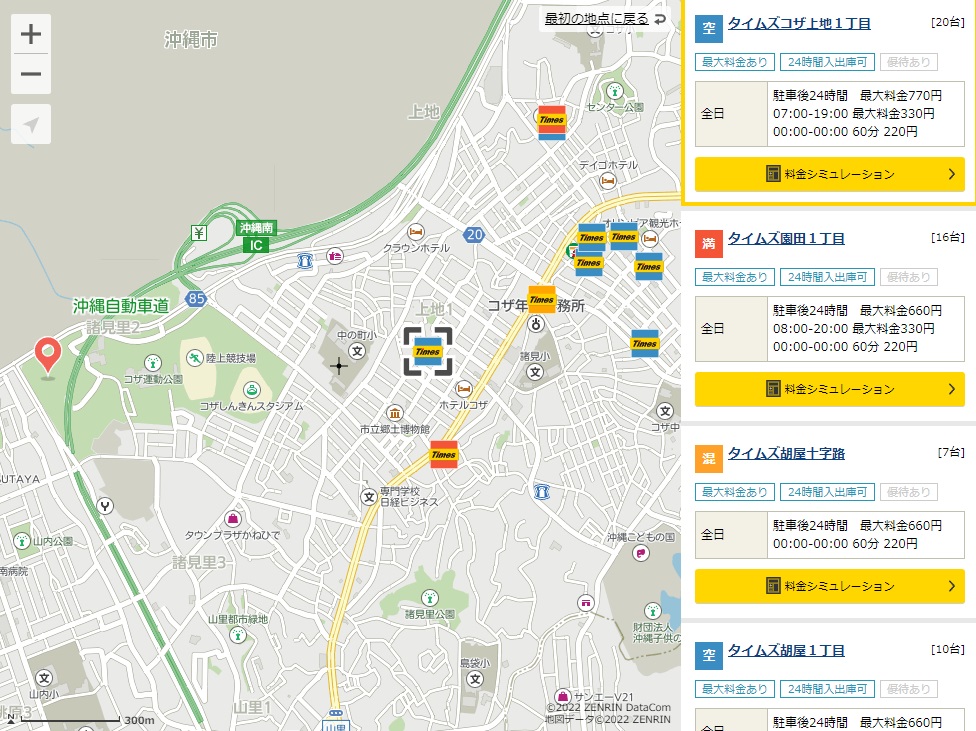Click the 満 status badge of タイムズ園田1丁目

(709, 244)
